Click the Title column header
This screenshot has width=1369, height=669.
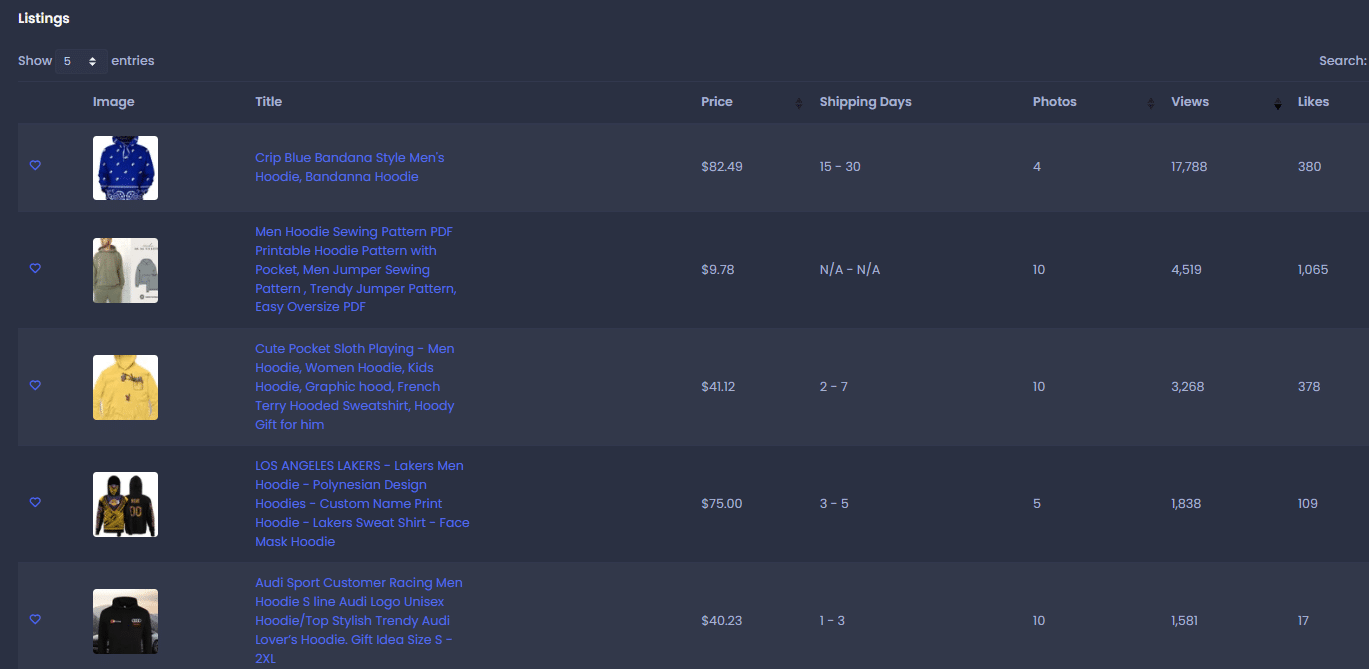268,102
